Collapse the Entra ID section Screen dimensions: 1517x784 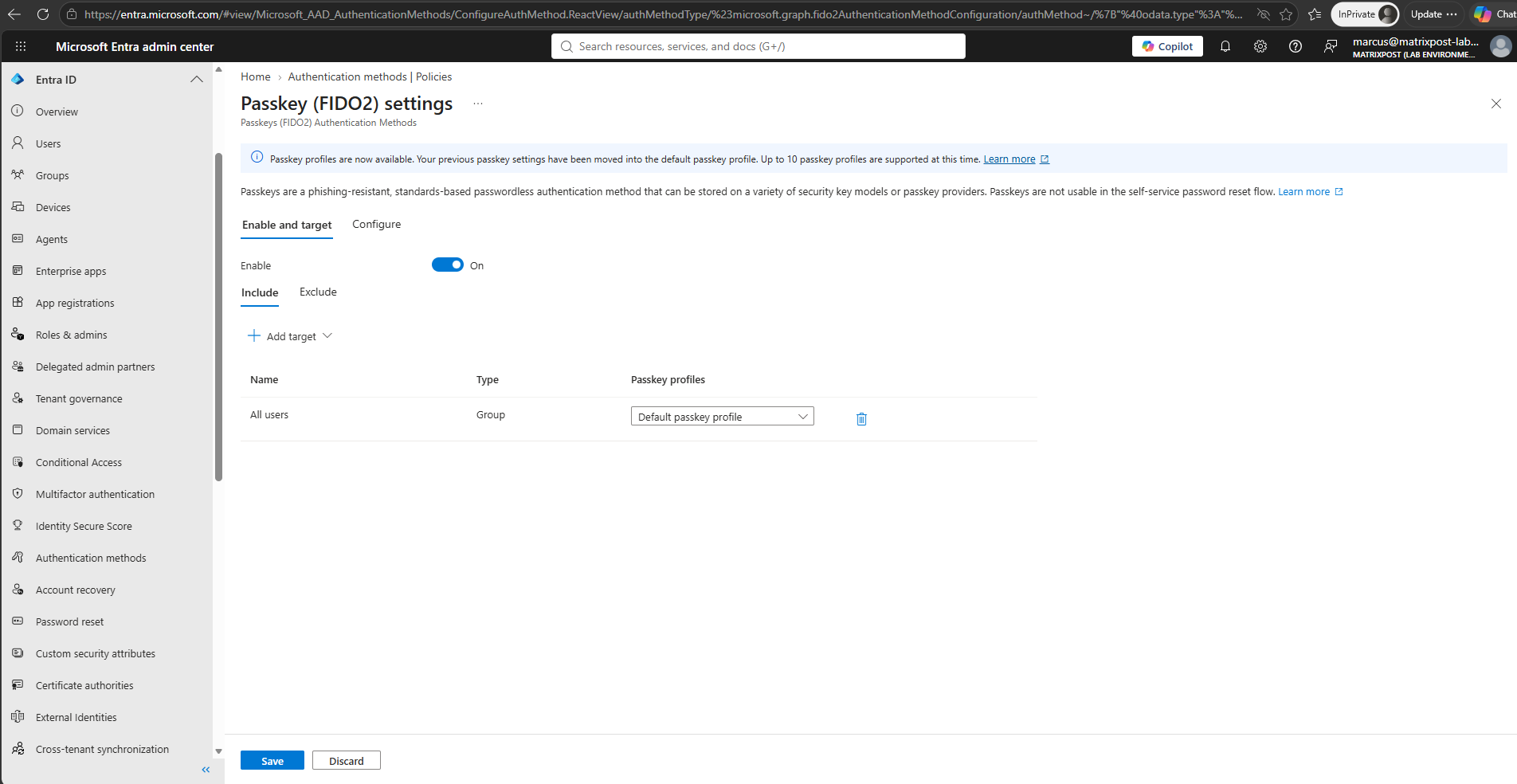coord(197,79)
